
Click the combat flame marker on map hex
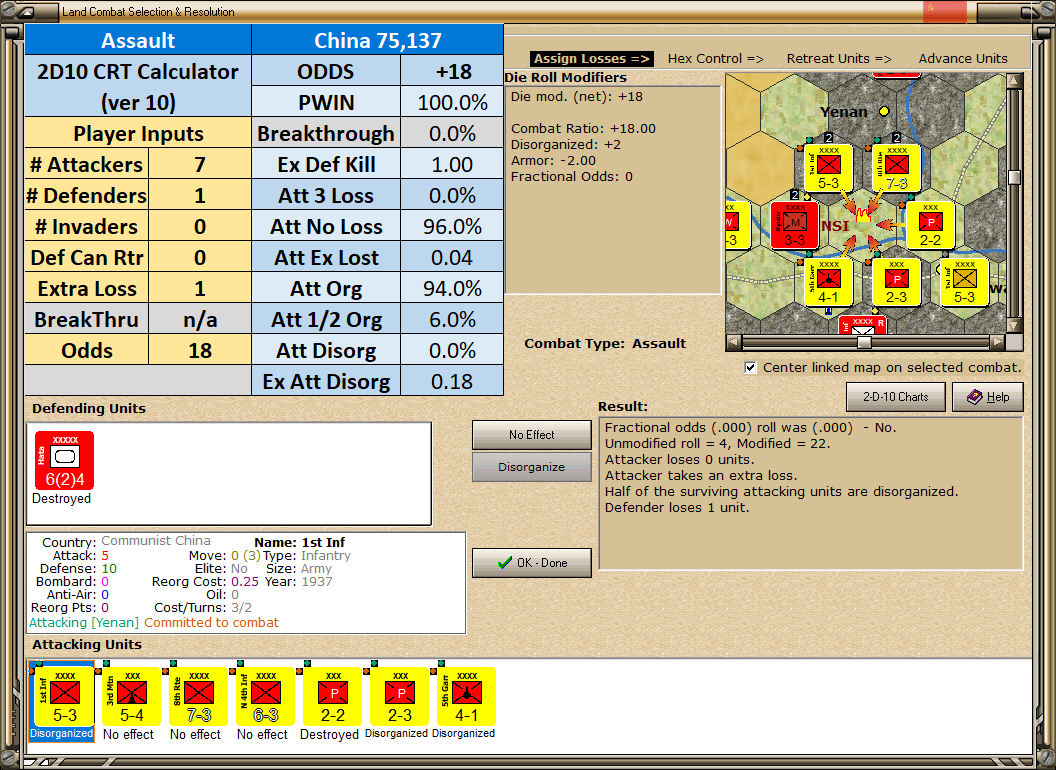[x=863, y=216]
